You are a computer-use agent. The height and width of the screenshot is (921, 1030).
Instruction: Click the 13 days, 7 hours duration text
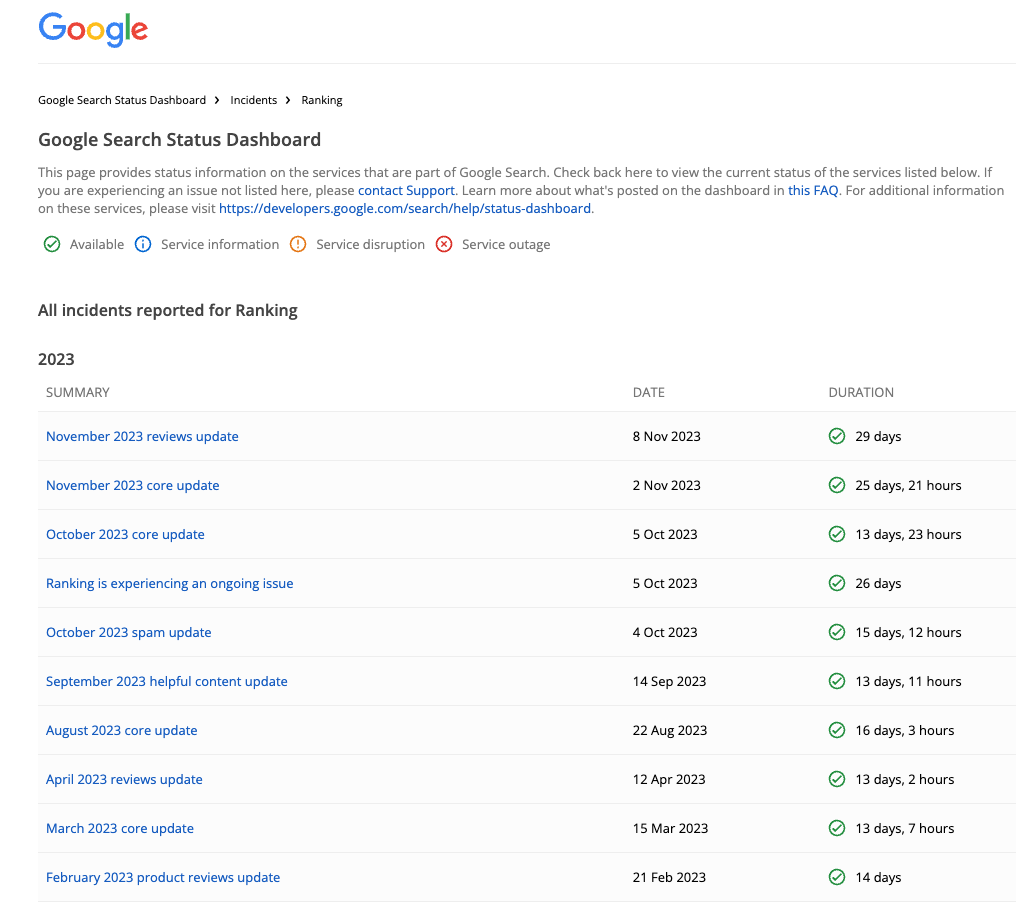coord(905,828)
